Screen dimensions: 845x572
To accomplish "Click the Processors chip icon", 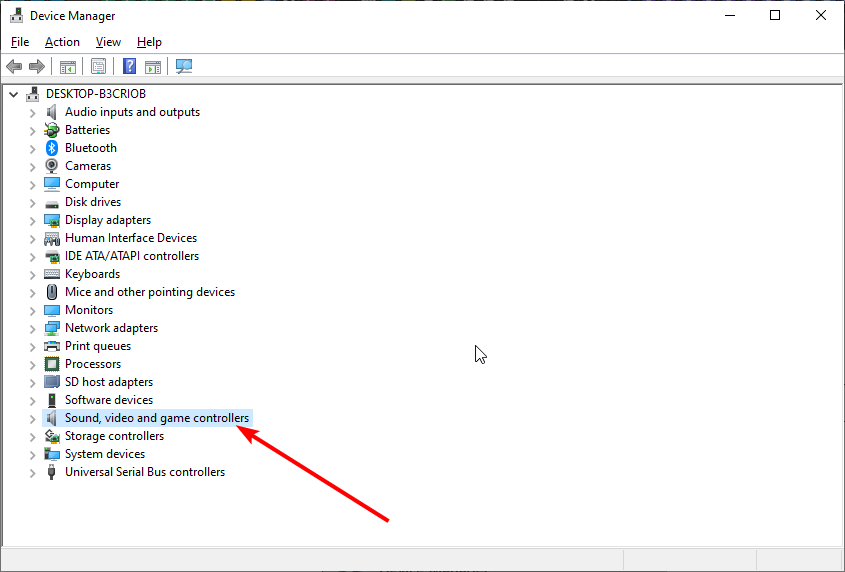I will [52, 364].
